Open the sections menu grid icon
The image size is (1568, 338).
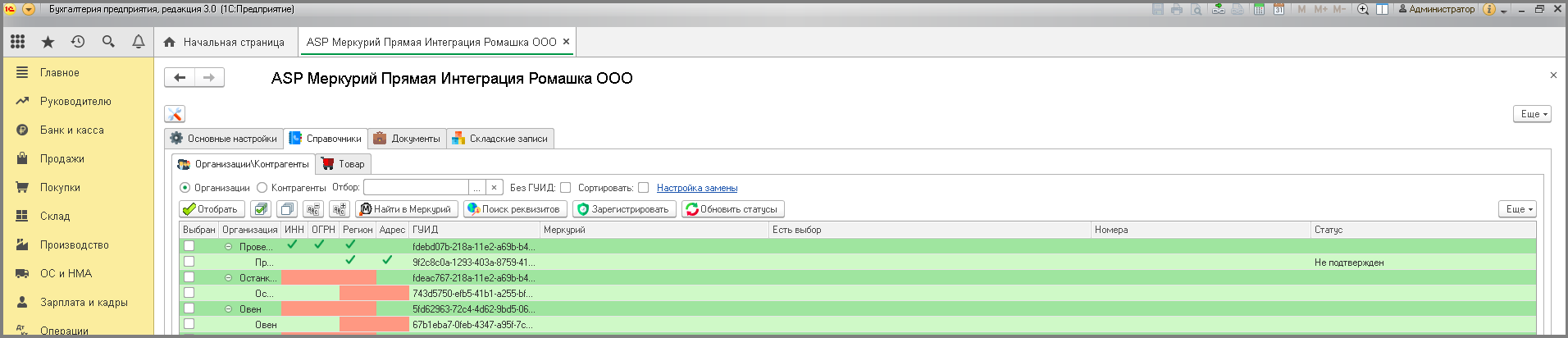[18, 41]
